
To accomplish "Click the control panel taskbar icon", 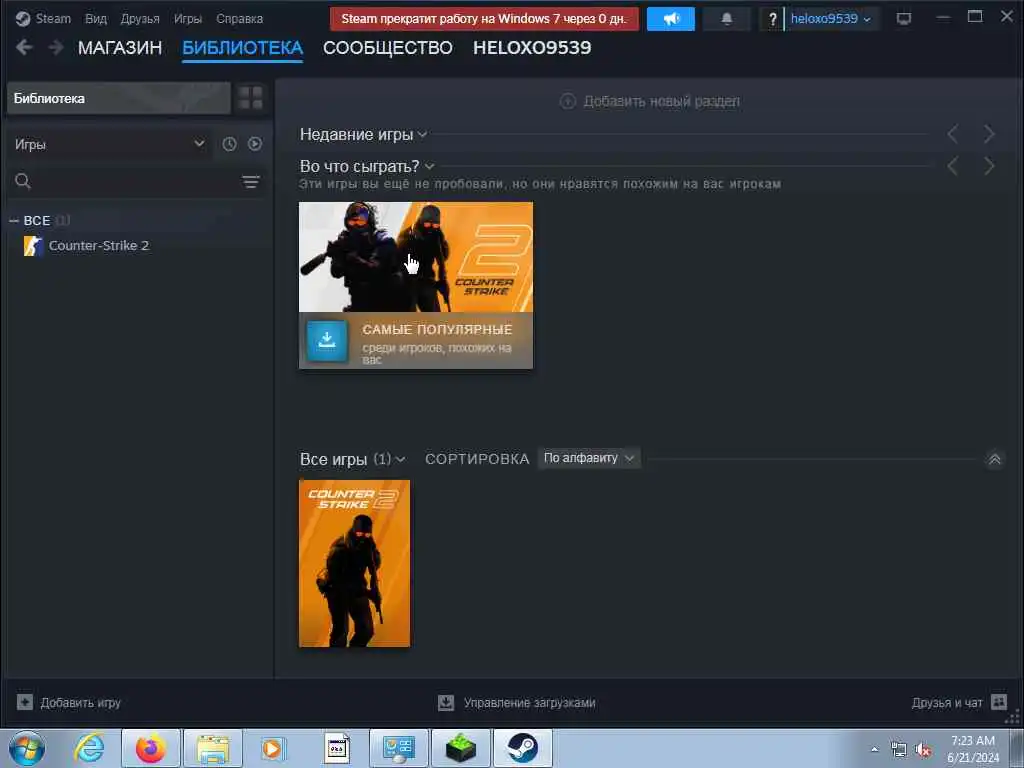I will click(399, 748).
